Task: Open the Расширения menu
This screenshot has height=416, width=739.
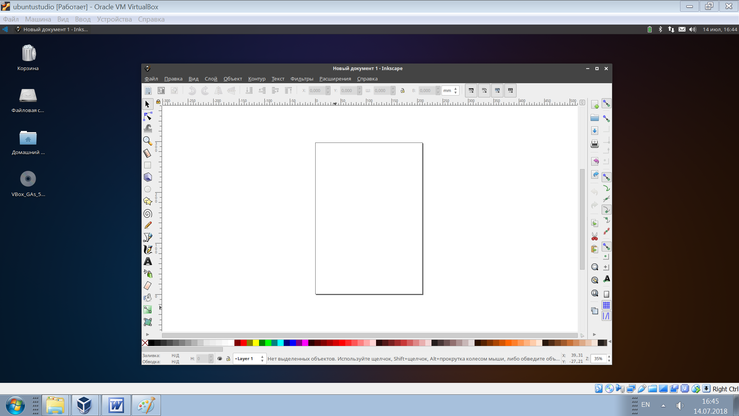Action: tap(335, 79)
